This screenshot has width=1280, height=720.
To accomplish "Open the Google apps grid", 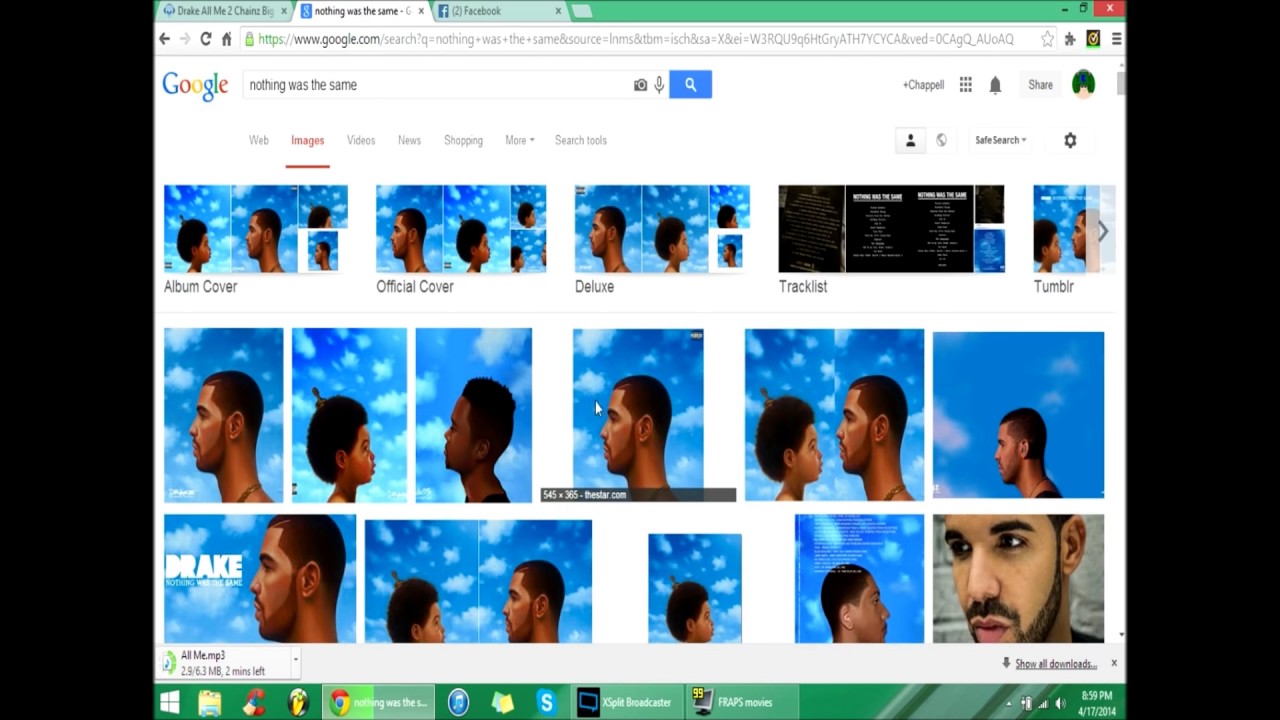I will coord(965,85).
